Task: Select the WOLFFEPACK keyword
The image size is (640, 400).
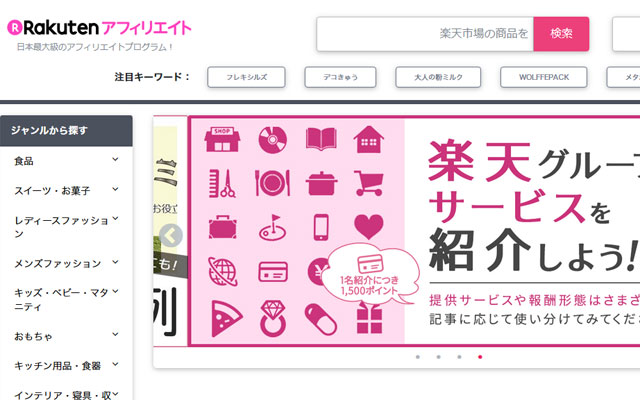Action: (x=544, y=77)
